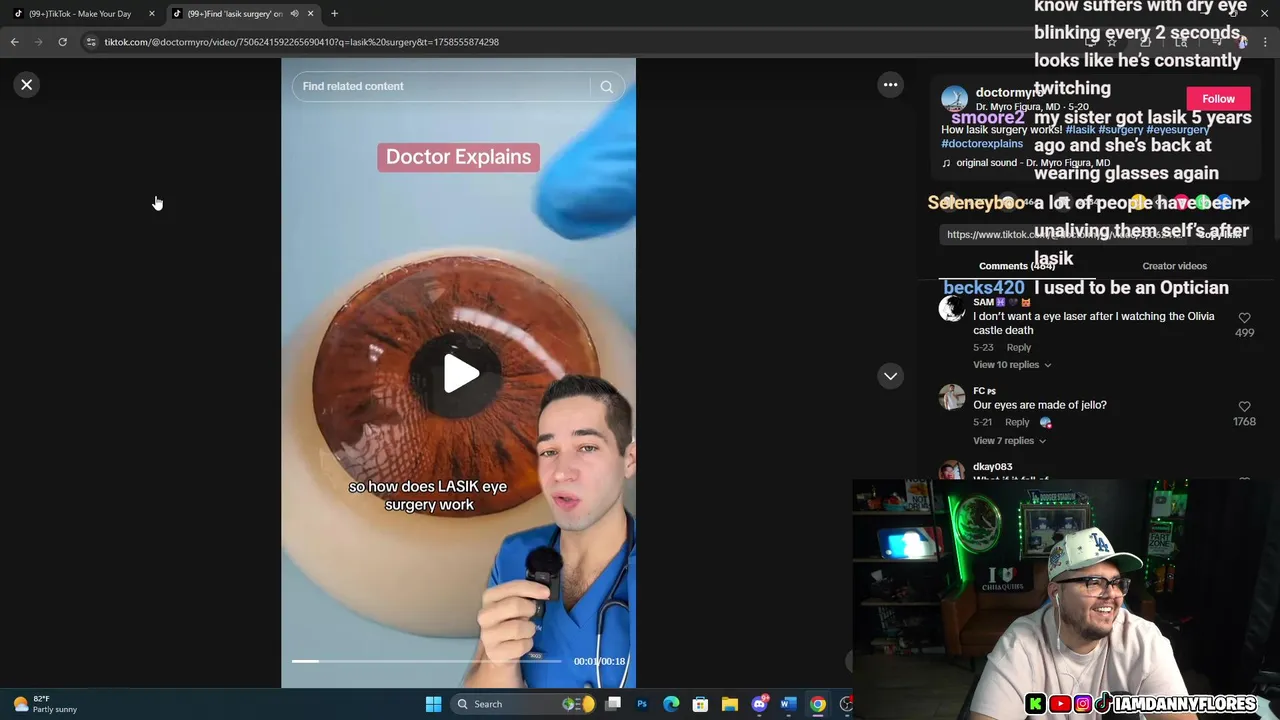This screenshot has width=1280, height=720.
Task: Open doctormyro profile avatar
Action: [954, 99]
